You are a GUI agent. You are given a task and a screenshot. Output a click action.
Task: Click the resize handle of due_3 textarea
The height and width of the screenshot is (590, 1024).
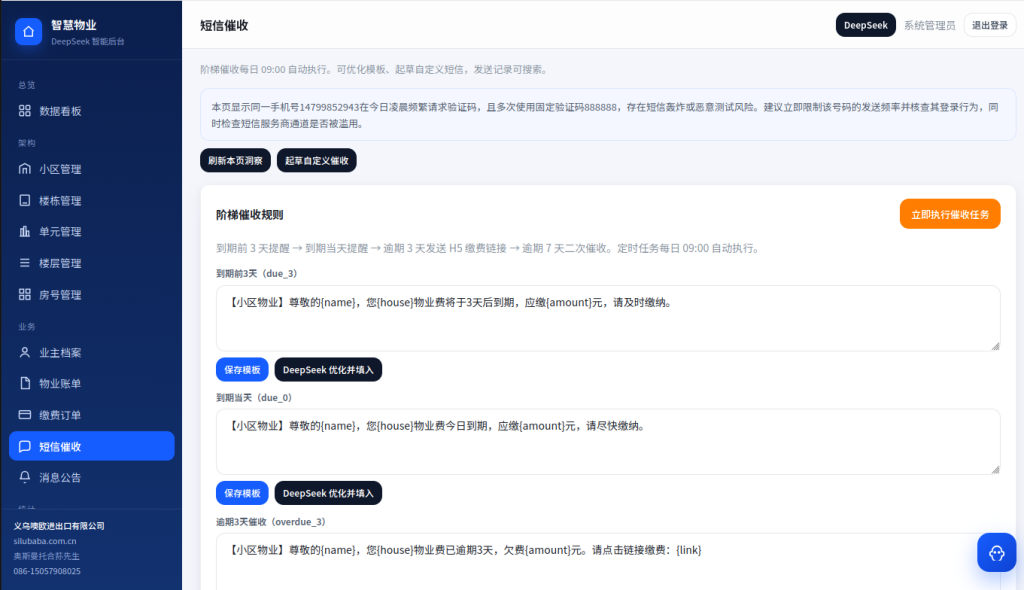[995, 346]
